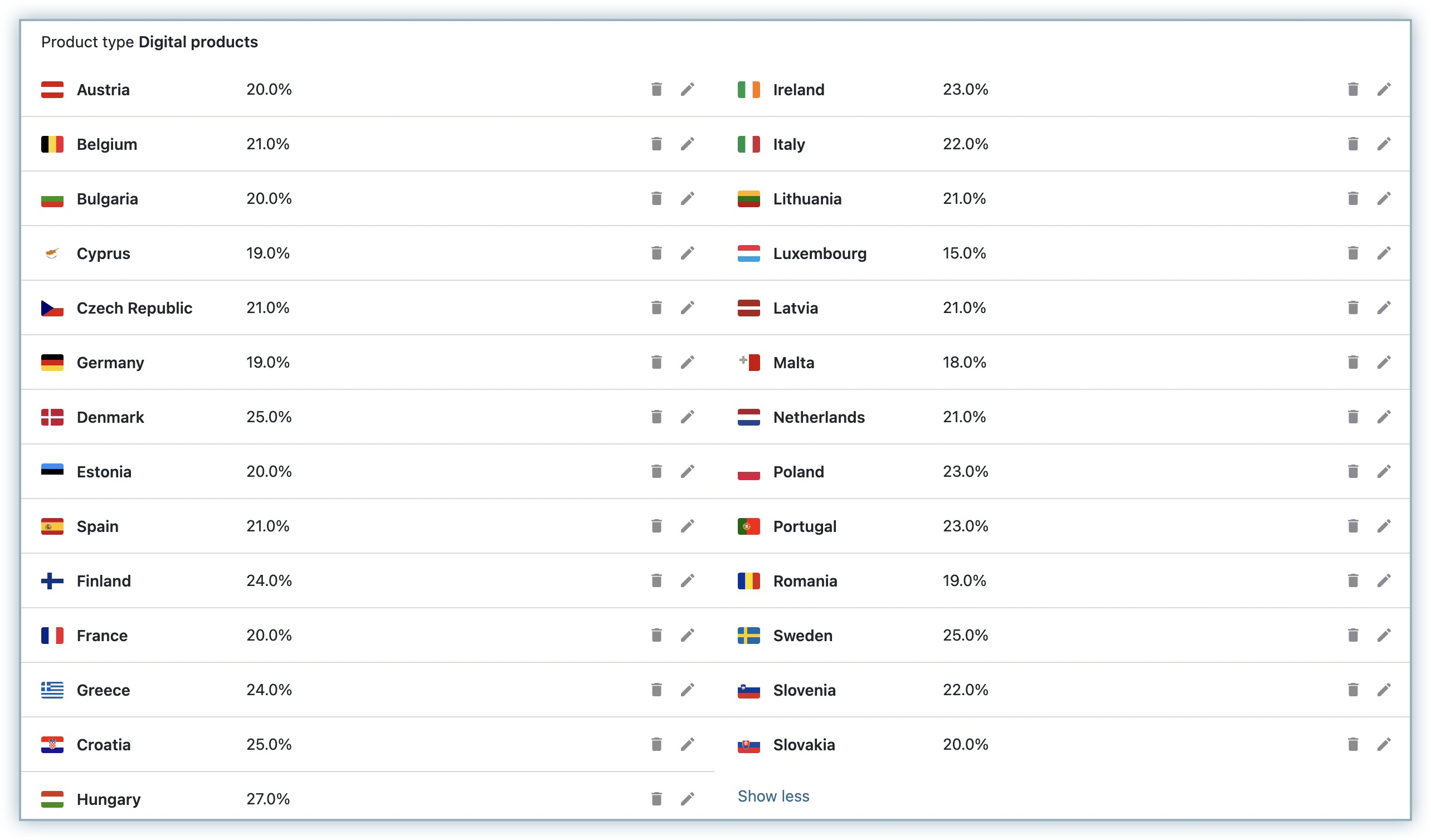1431x840 pixels.
Task: Click the trash icon for Germany
Action: tap(656, 362)
